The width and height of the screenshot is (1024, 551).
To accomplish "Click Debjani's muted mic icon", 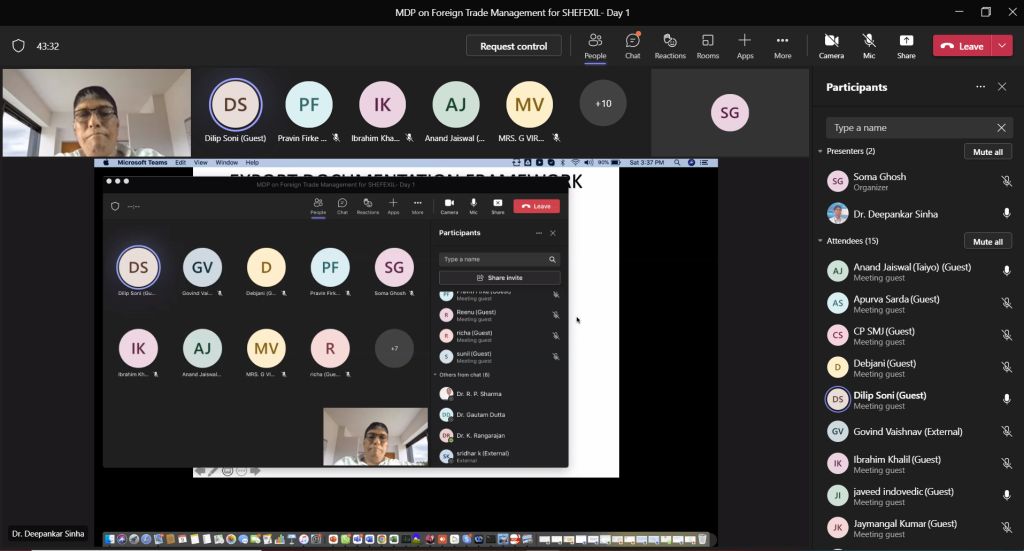I will coord(1006,367).
